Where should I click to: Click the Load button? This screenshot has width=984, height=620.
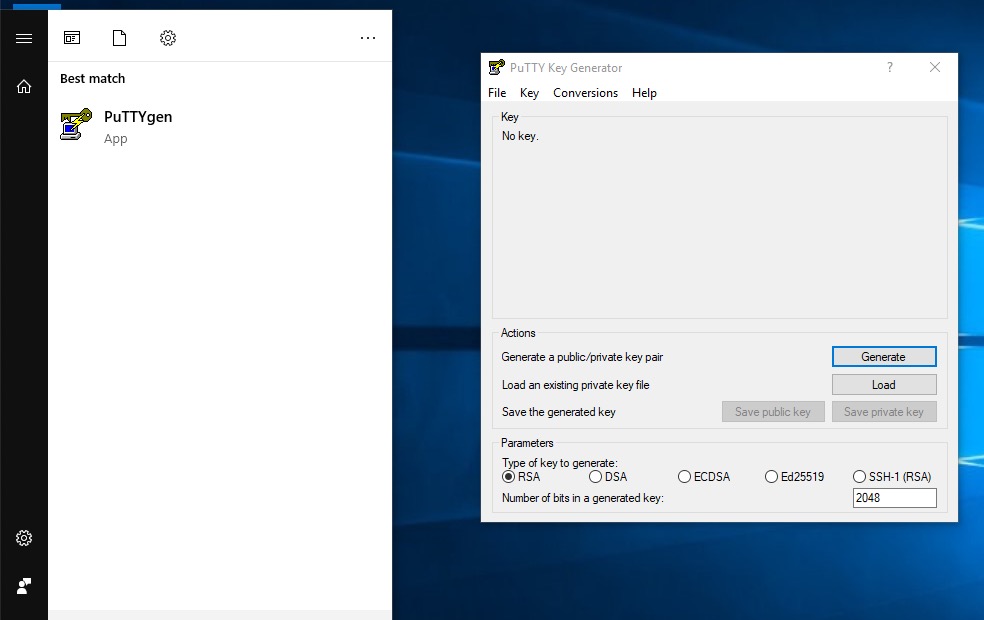tap(884, 385)
